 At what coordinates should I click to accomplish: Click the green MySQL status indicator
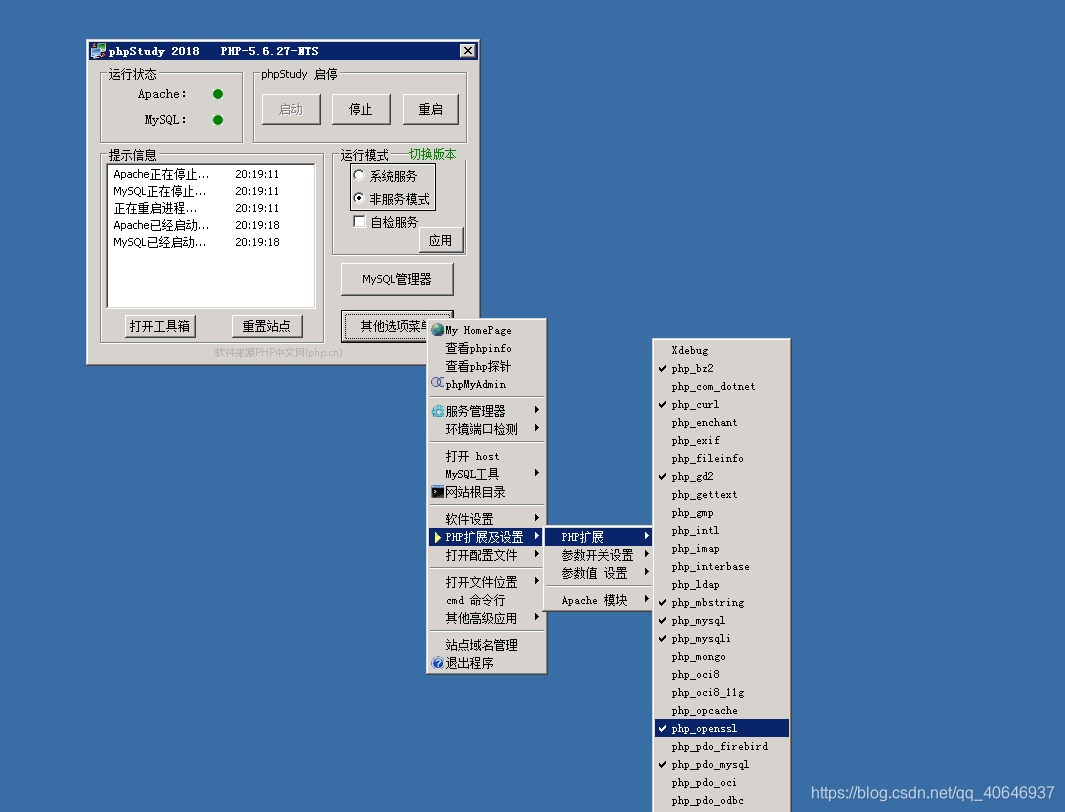tap(218, 119)
